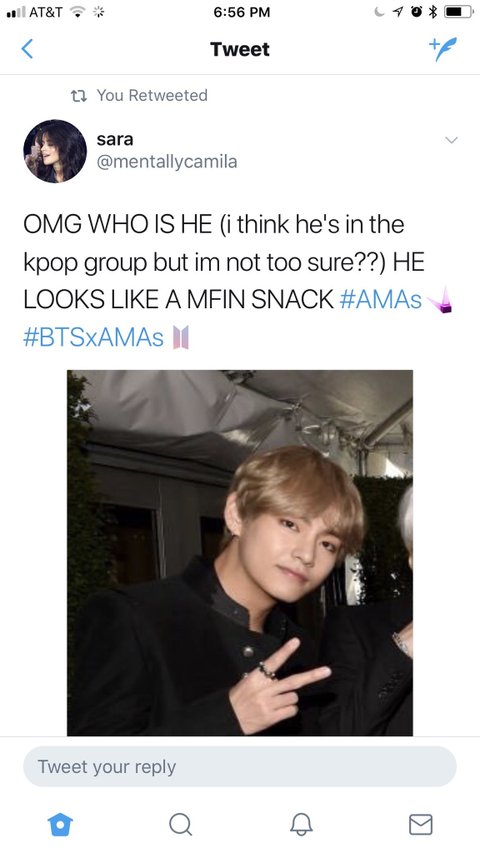Open the Messages envelope icon

point(421,824)
